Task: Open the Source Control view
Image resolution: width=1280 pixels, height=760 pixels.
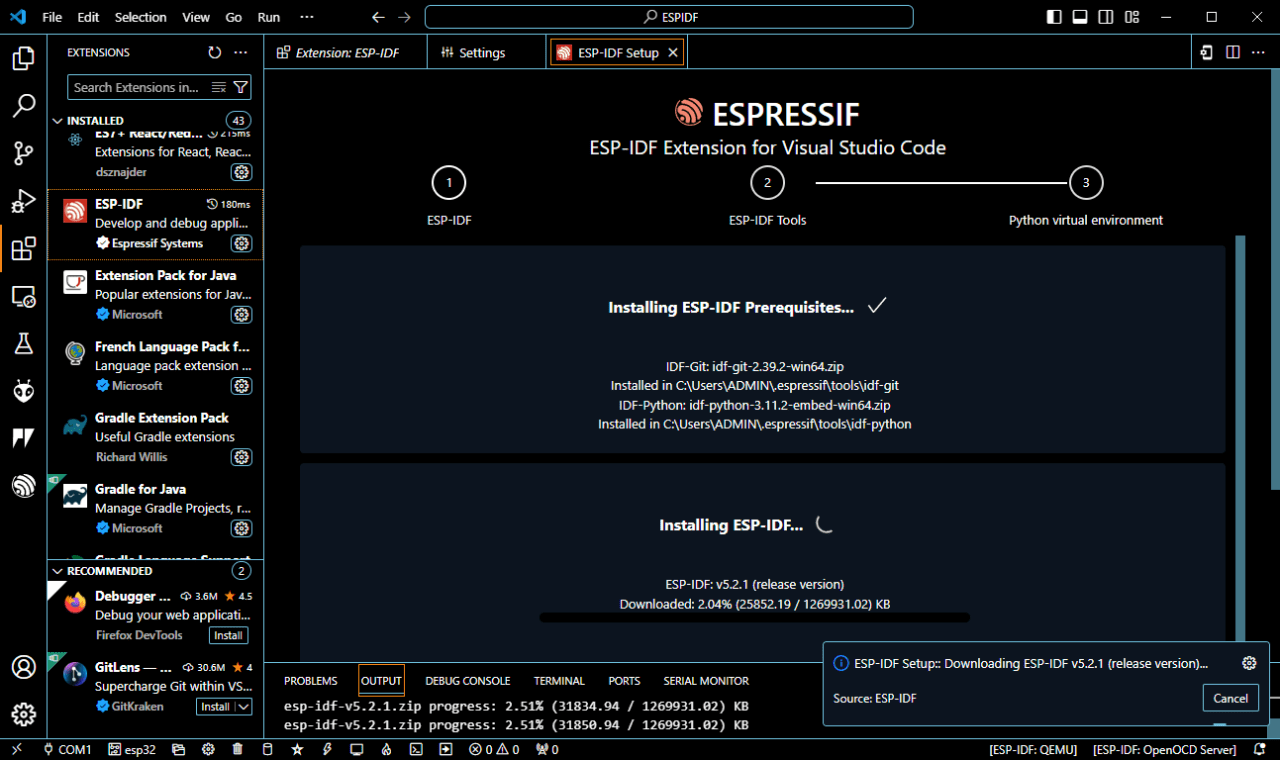Action: pyautogui.click(x=23, y=153)
